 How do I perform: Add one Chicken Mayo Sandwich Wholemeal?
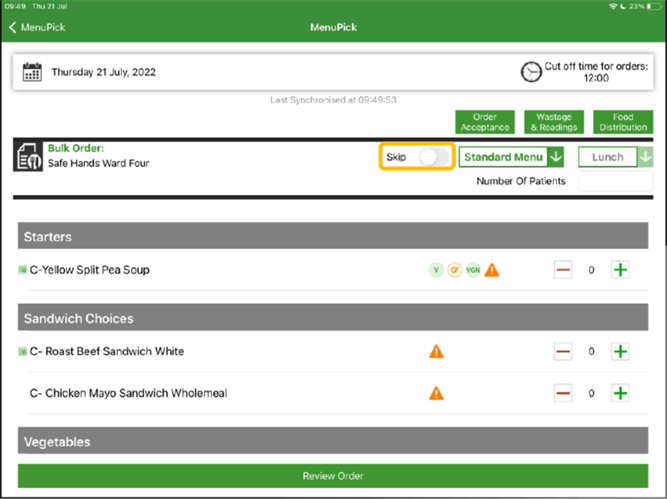point(620,393)
